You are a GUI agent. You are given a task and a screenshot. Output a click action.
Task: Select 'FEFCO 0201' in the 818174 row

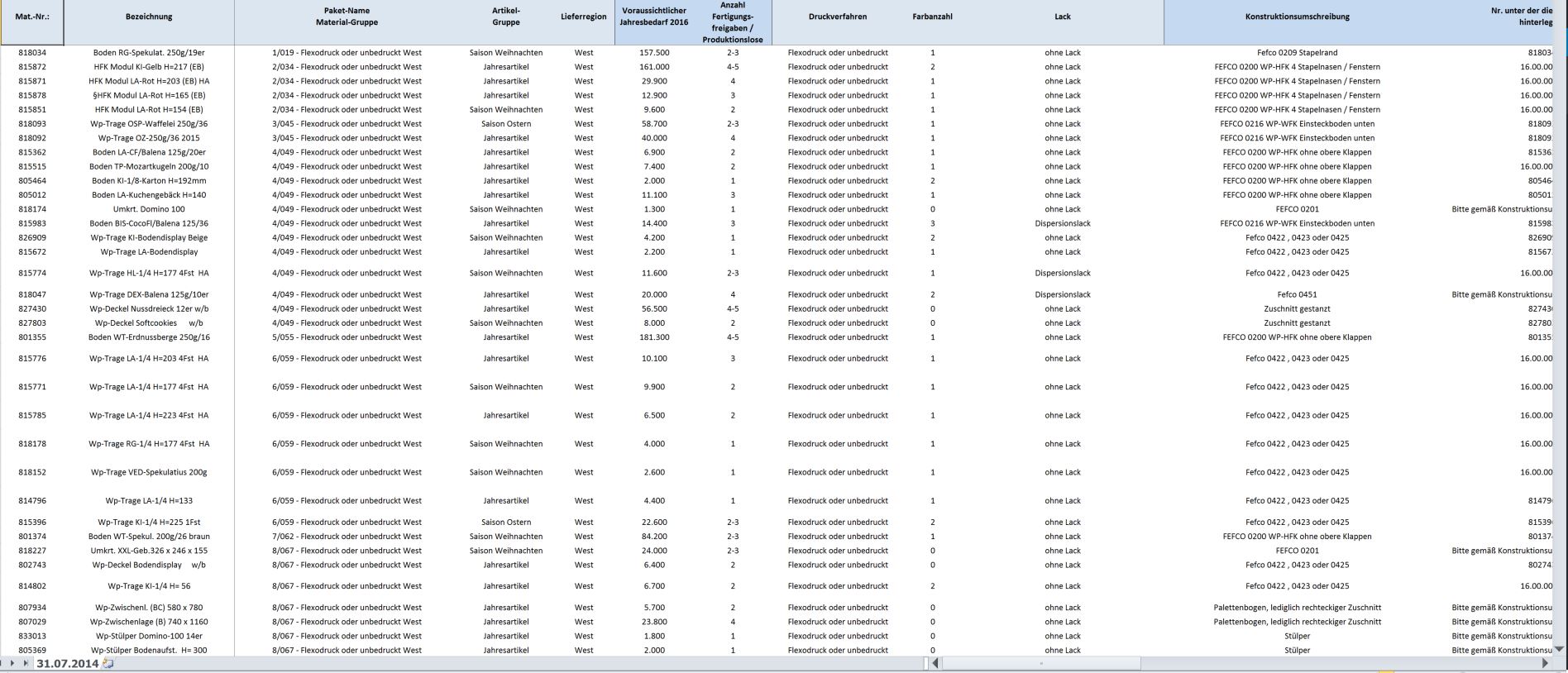[x=1297, y=209]
